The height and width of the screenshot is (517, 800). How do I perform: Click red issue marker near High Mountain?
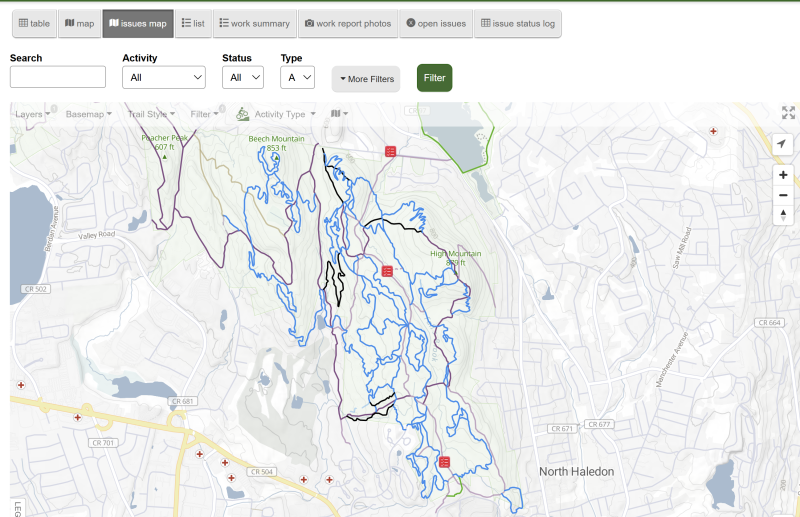tap(387, 271)
